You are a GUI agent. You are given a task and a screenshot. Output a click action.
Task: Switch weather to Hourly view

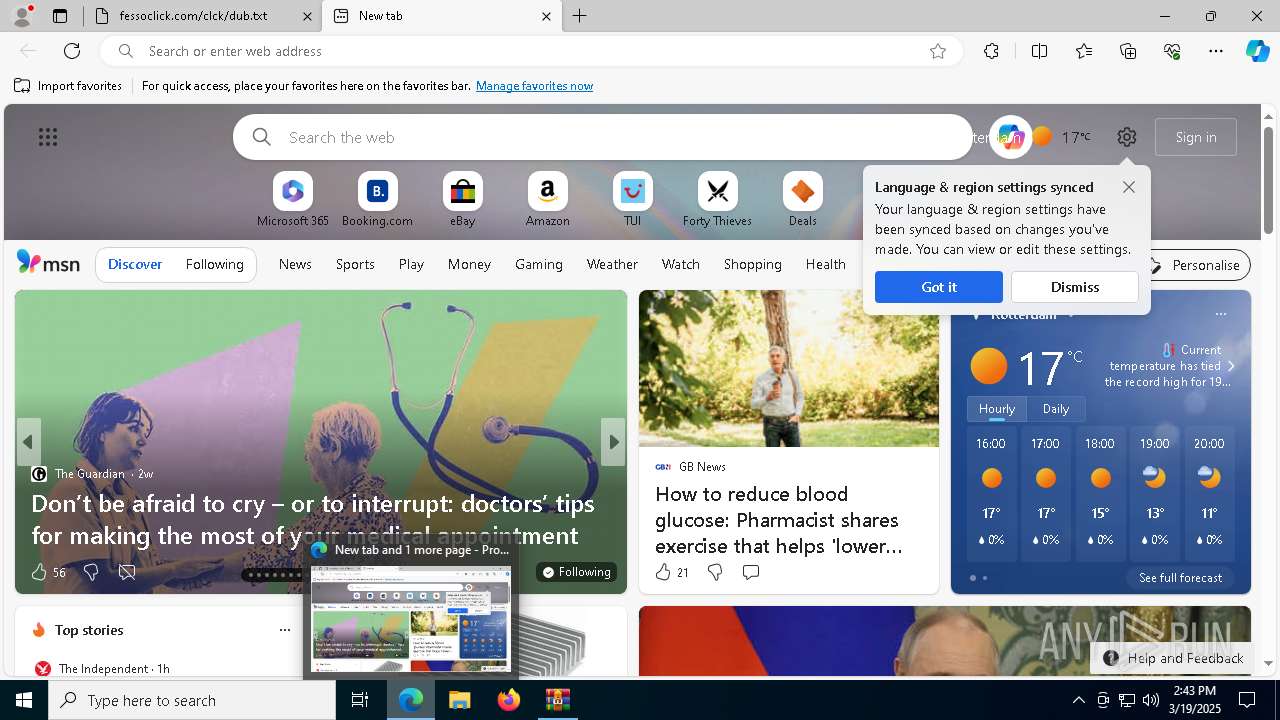click(997, 409)
